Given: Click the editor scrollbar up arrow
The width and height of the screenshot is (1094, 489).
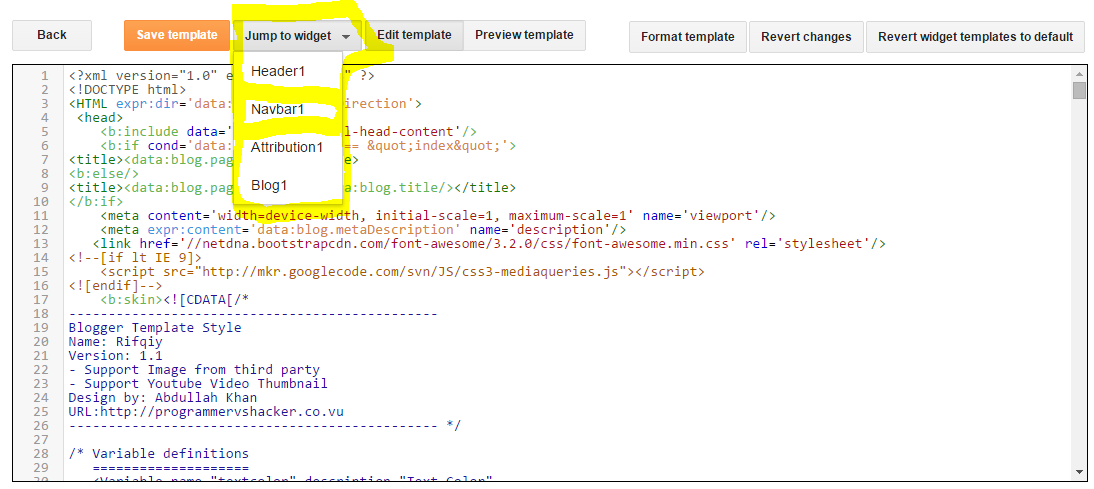Looking at the screenshot, I should click(1079, 73).
